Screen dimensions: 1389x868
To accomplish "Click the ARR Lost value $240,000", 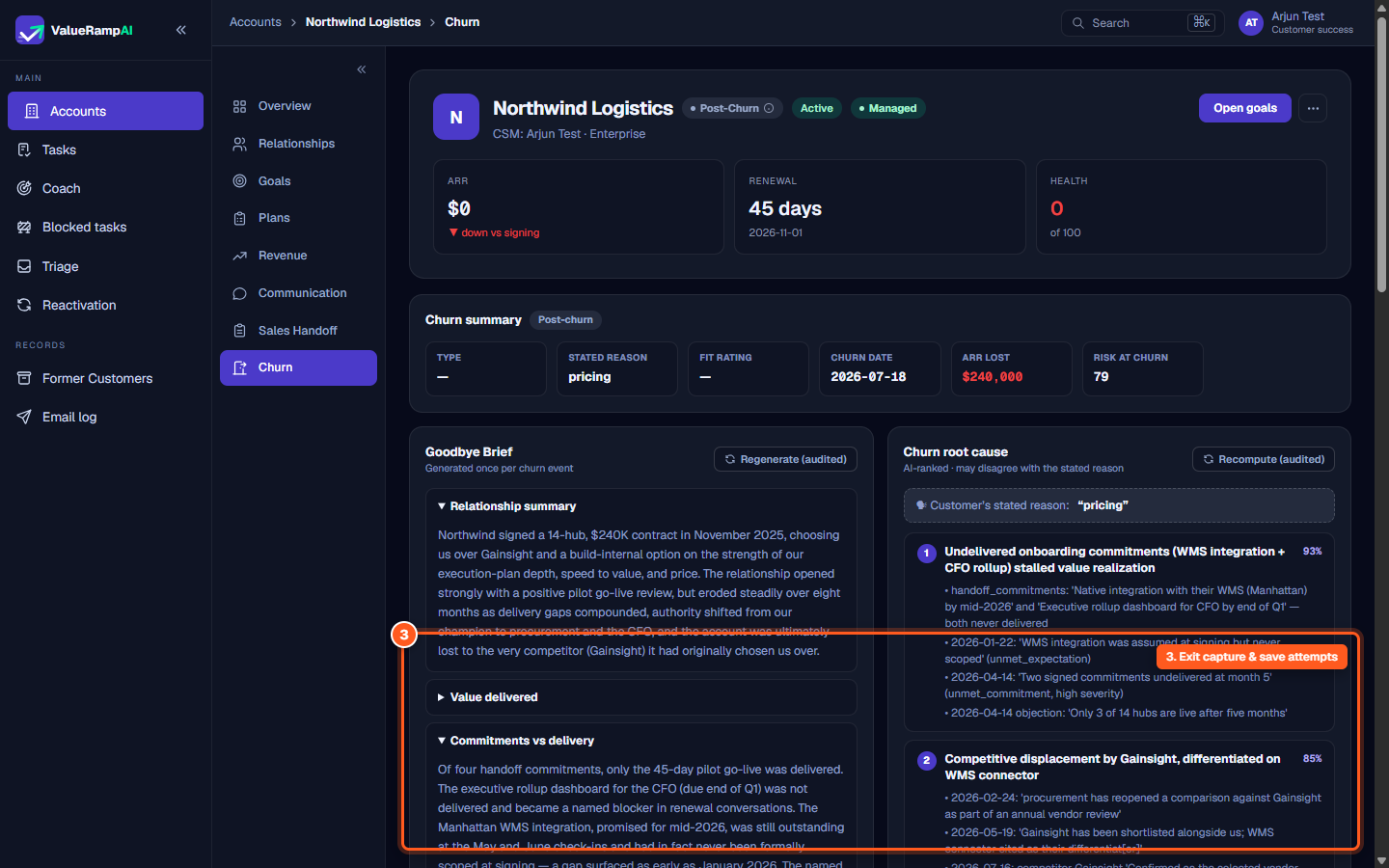I will [x=993, y=377].
